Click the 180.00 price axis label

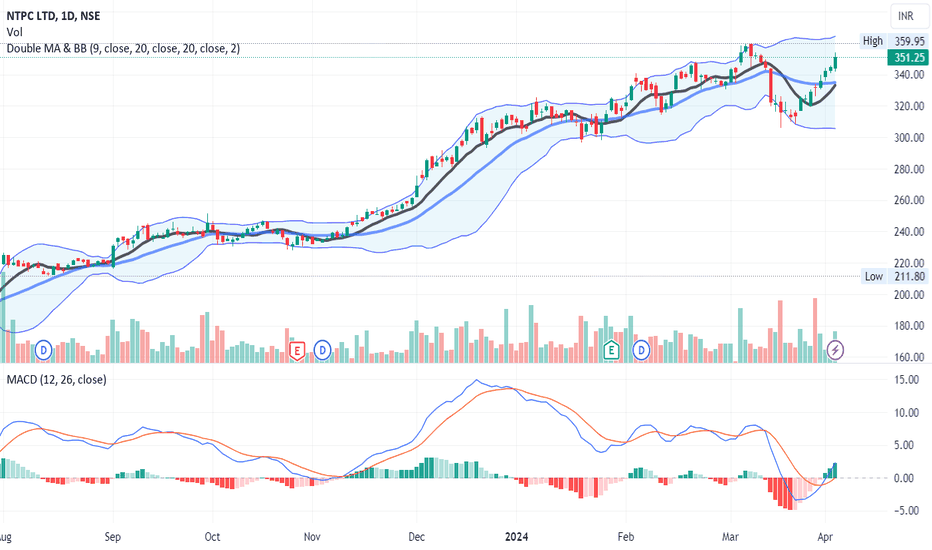(909, 326)
